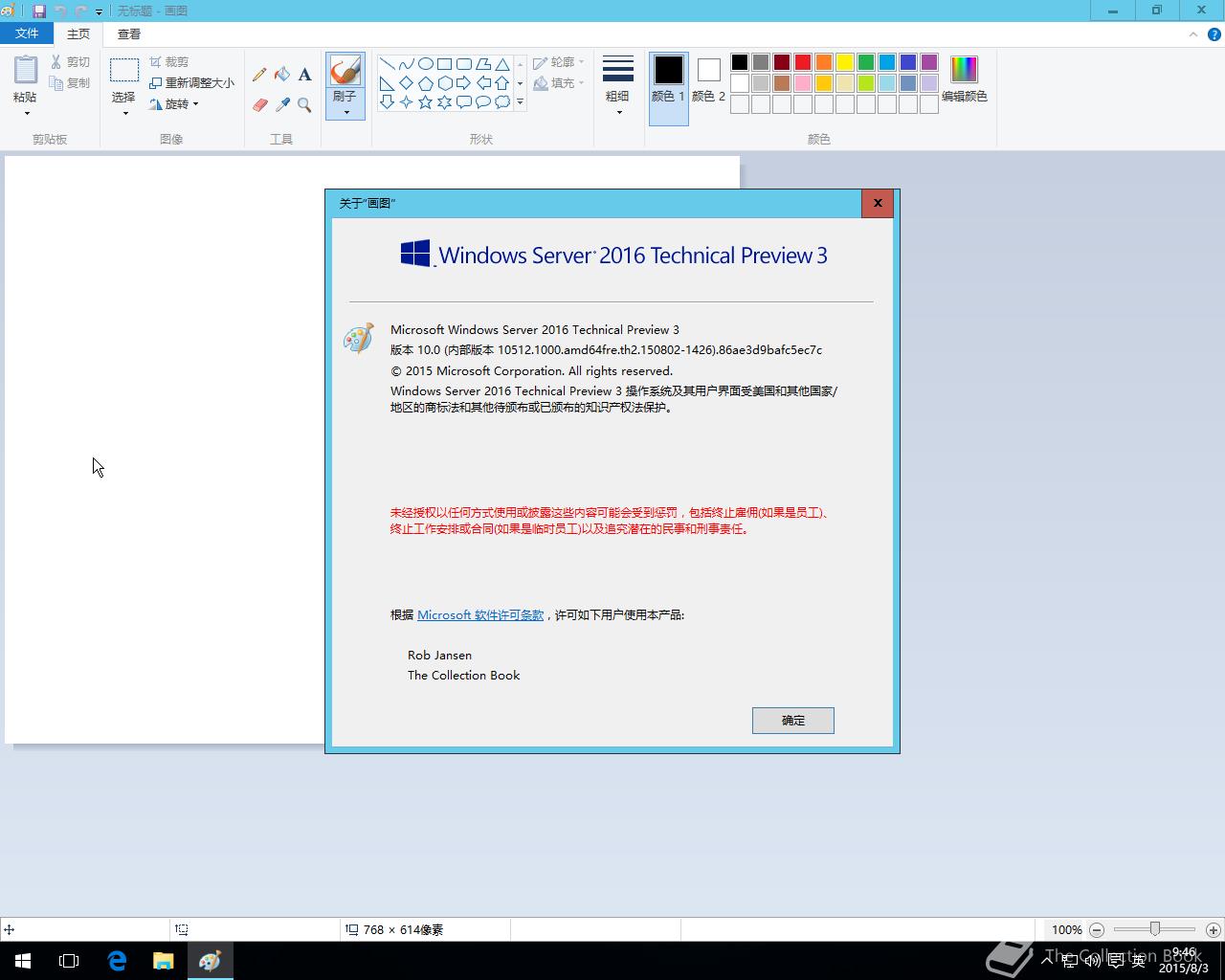Pick the green color swatch

pyautogui.click(x=866, y=62)
